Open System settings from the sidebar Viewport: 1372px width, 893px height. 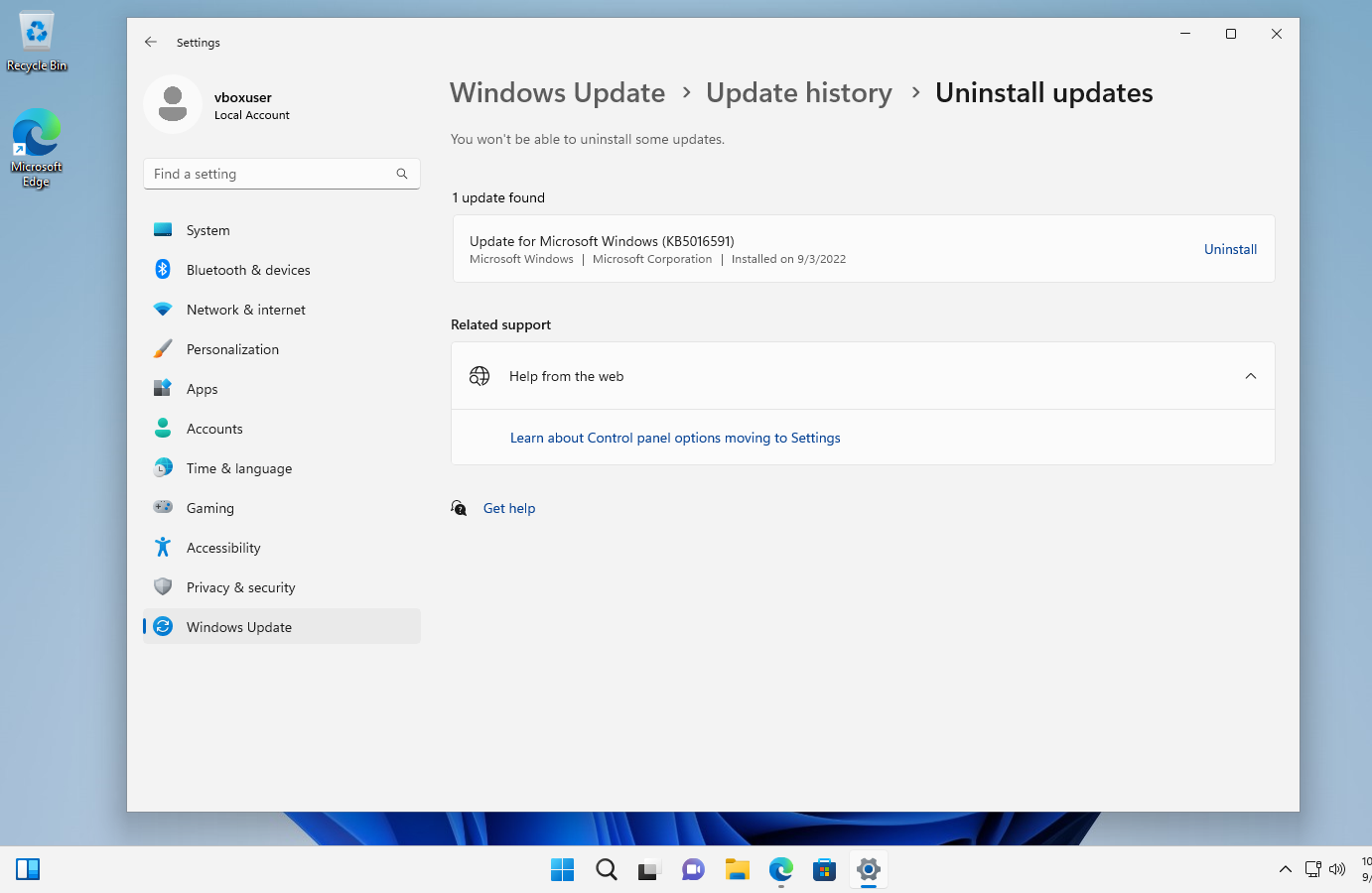(207, 229)
